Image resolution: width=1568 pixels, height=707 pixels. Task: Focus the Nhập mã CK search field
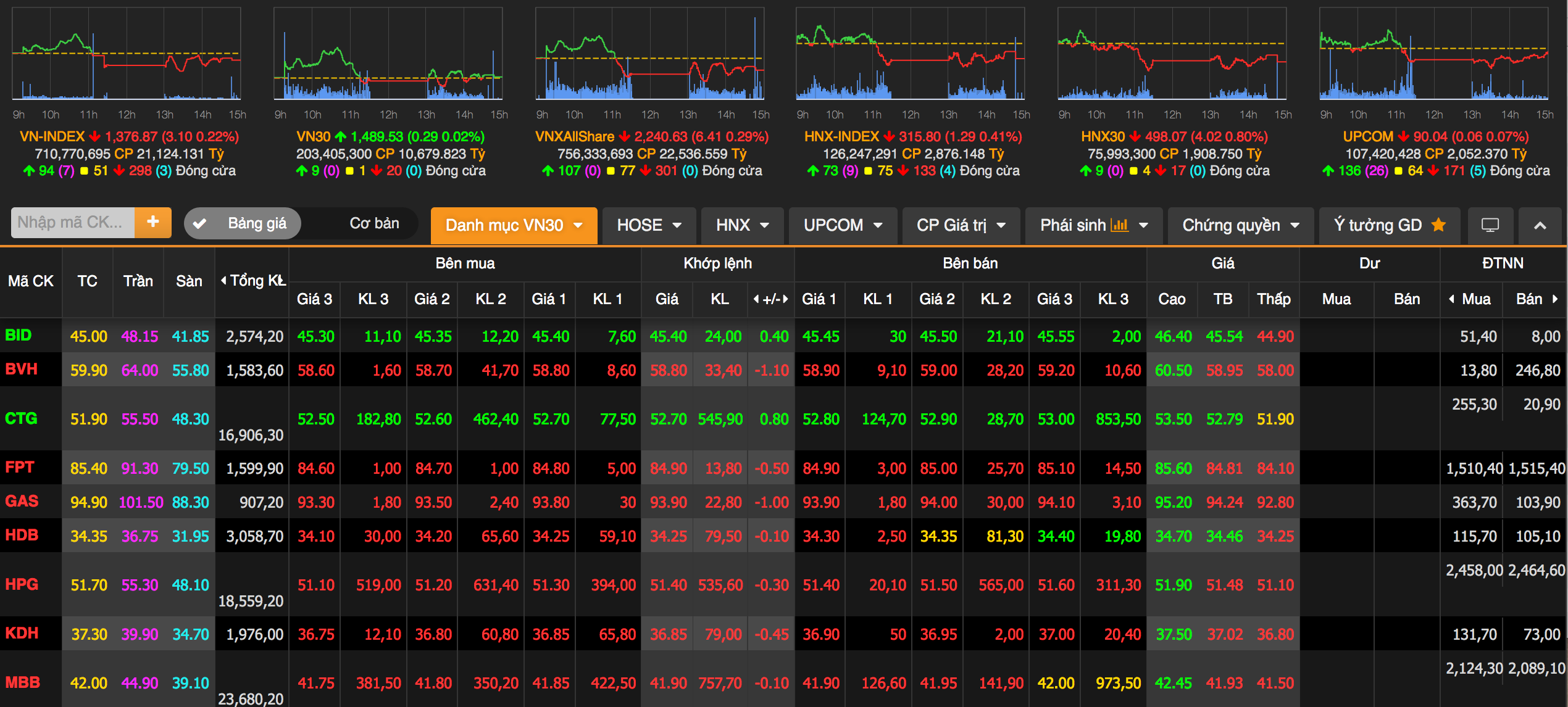click(x=72, y=222)
